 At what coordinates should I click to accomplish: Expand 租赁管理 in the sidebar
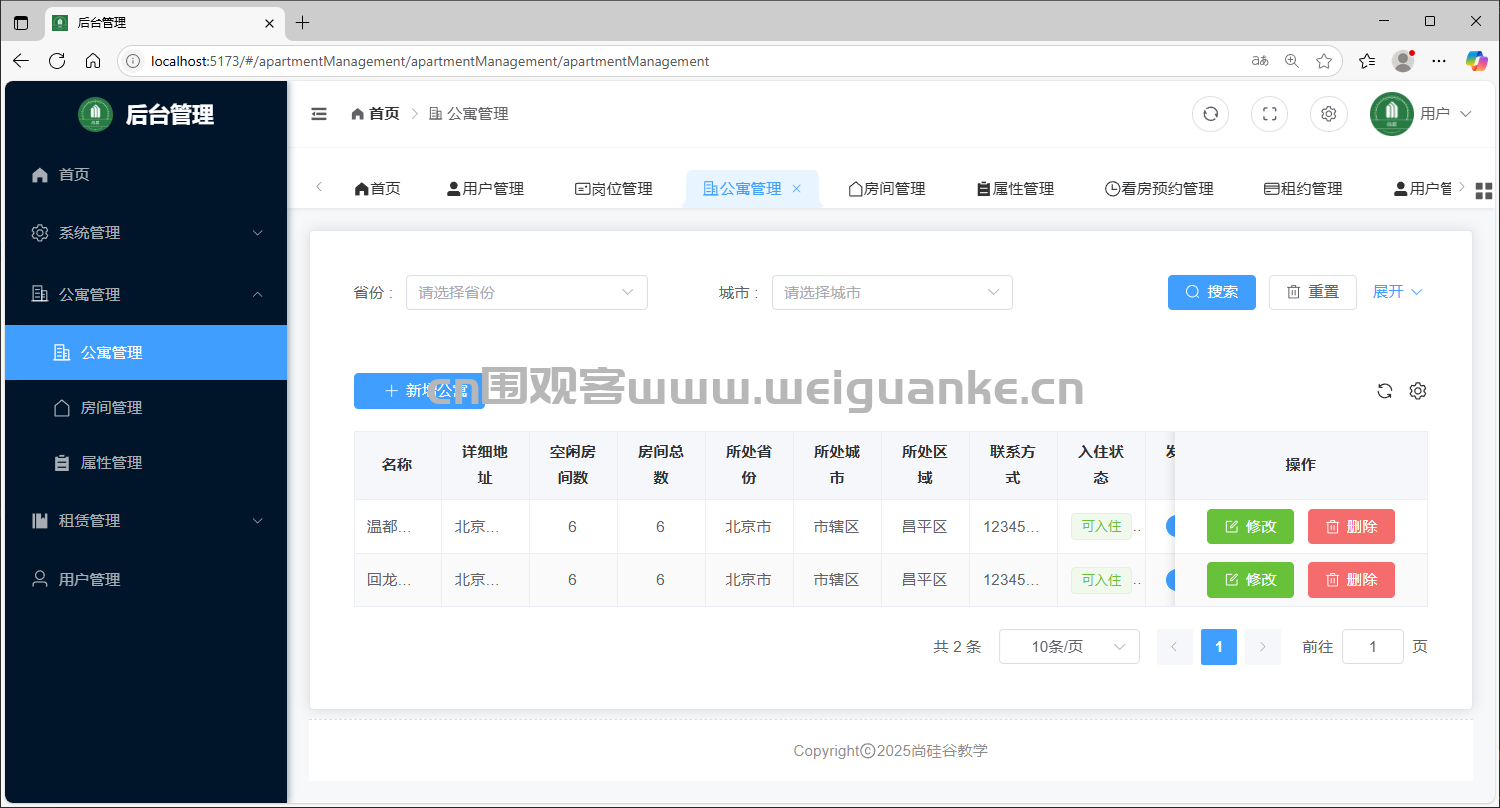point(146,521)
